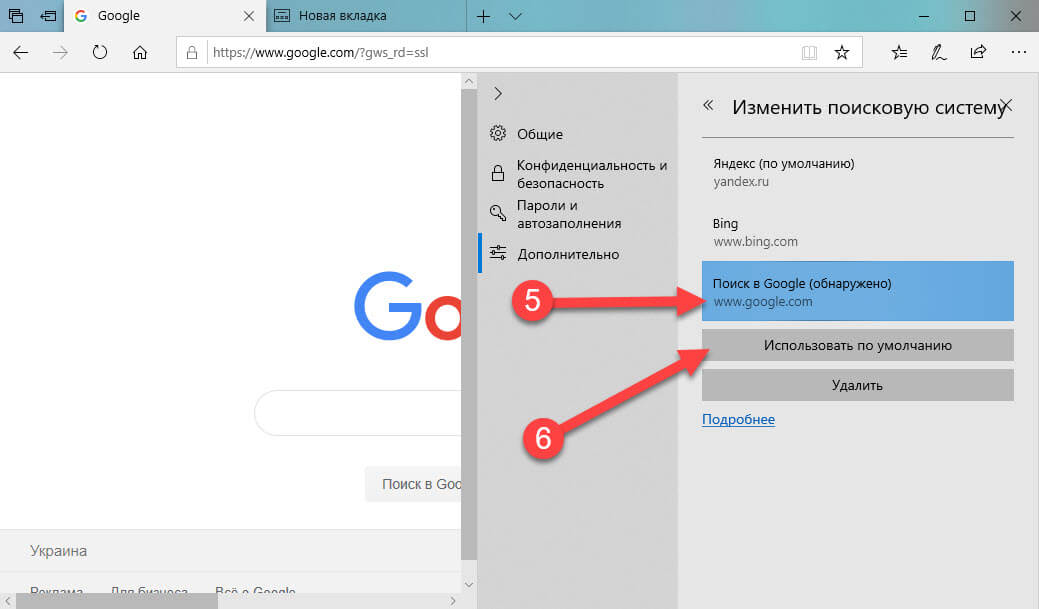Image resolution: width=1039 pixels, height=609 pixels.
Task: Go back with the double chevron
Action: 708,105
